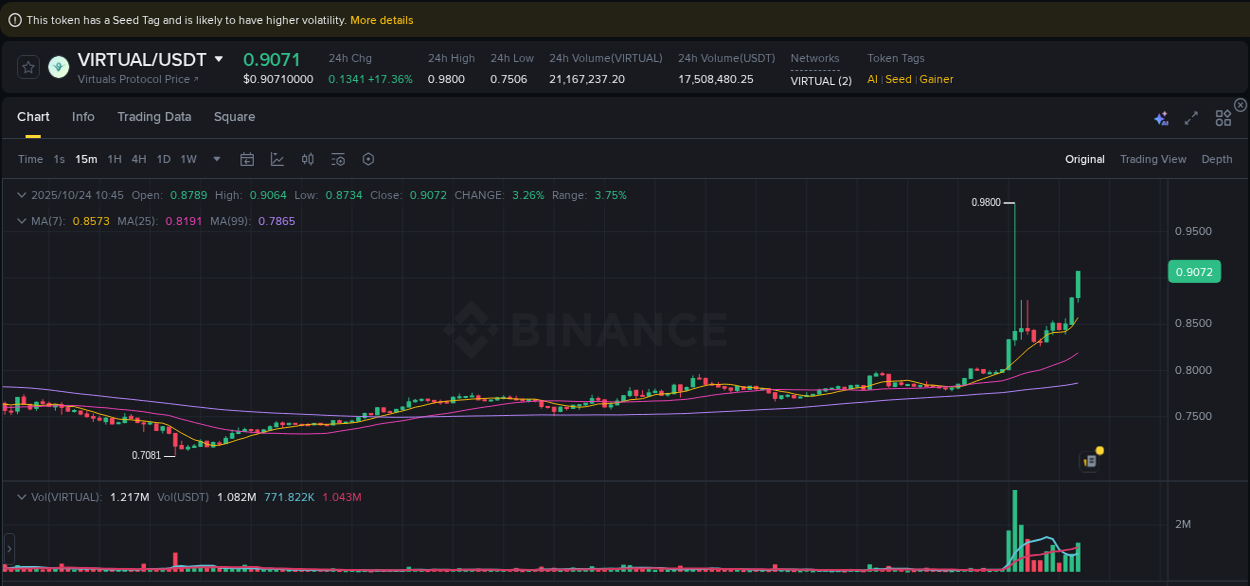The width and height of the screenshot is (1250, 586).
Task: Open the candlestick display settings icon
Action: pos(308,159)
